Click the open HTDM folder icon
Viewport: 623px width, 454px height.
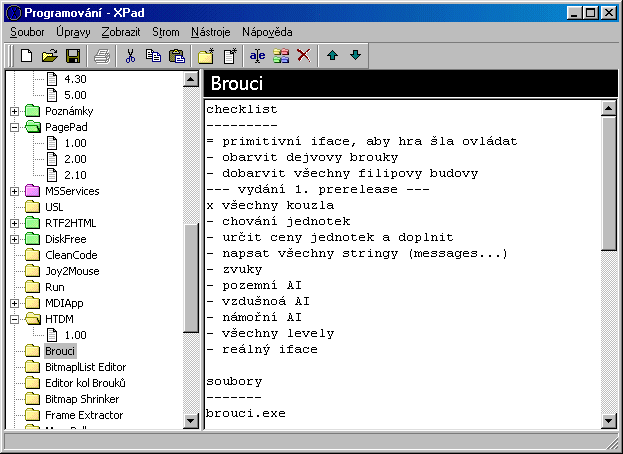pyautogui.click(x=33, y=319)
